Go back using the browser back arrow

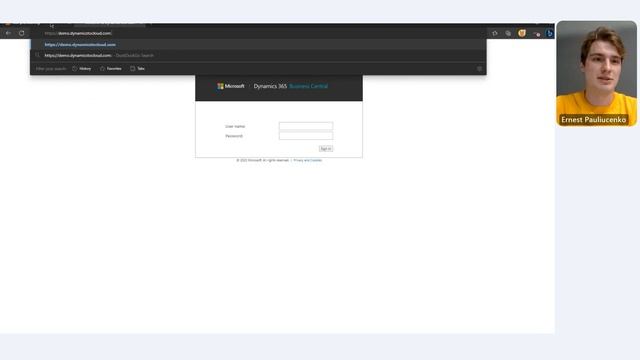[x=8, y=33]
